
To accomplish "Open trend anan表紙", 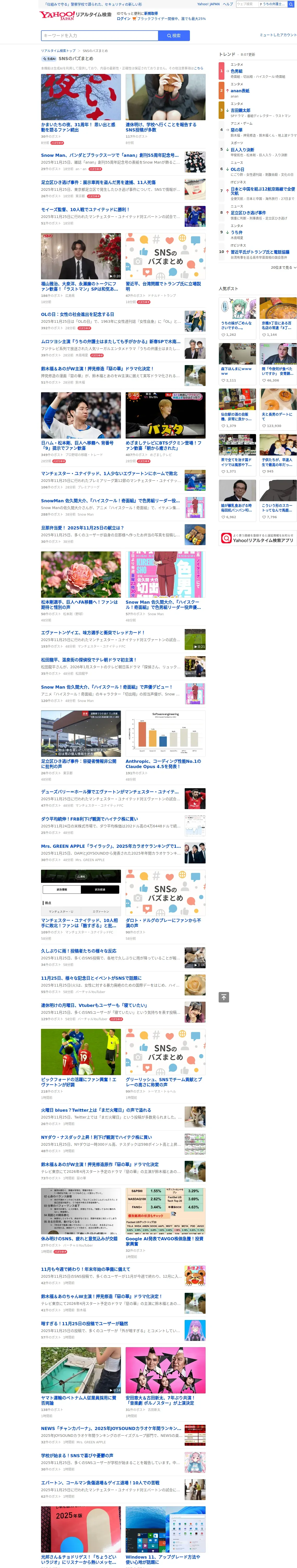I will 240,91.
